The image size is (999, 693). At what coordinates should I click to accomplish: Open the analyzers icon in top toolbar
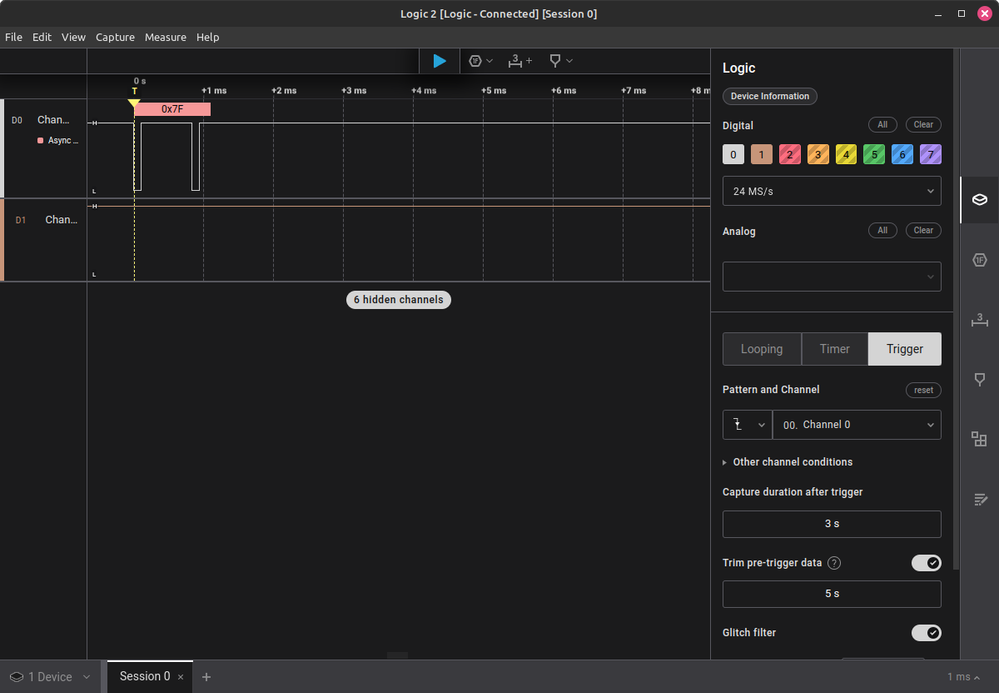[x=475, y=61]
